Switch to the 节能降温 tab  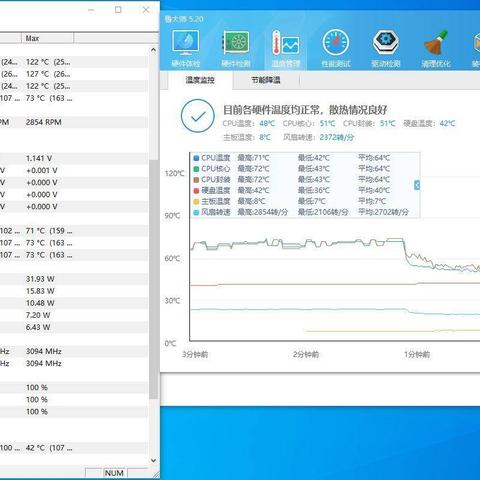point(266,80)
